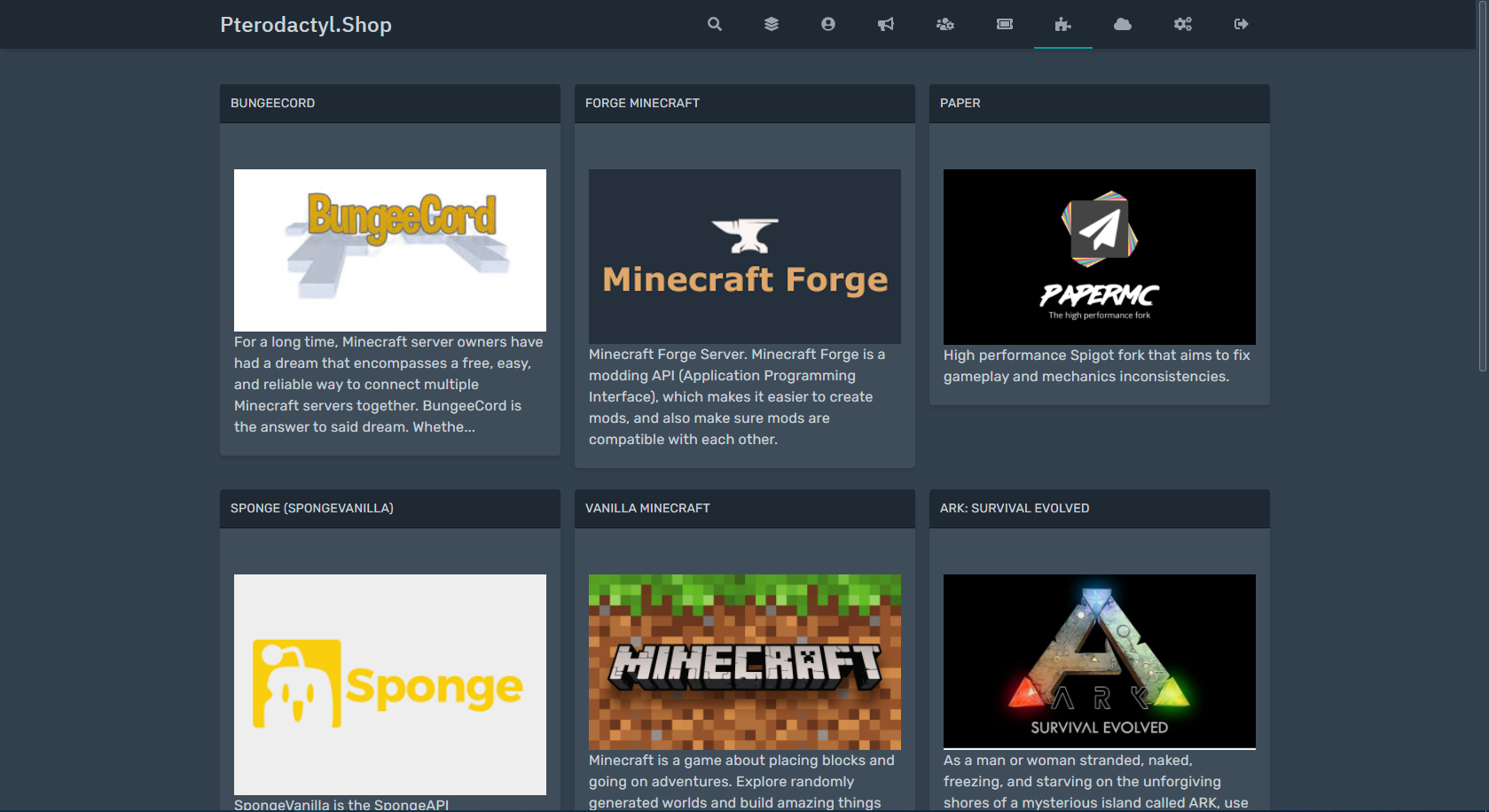Choose the ARK Survival Evolved image
The image size is (1489, 812).
[x=1099, y=661]
